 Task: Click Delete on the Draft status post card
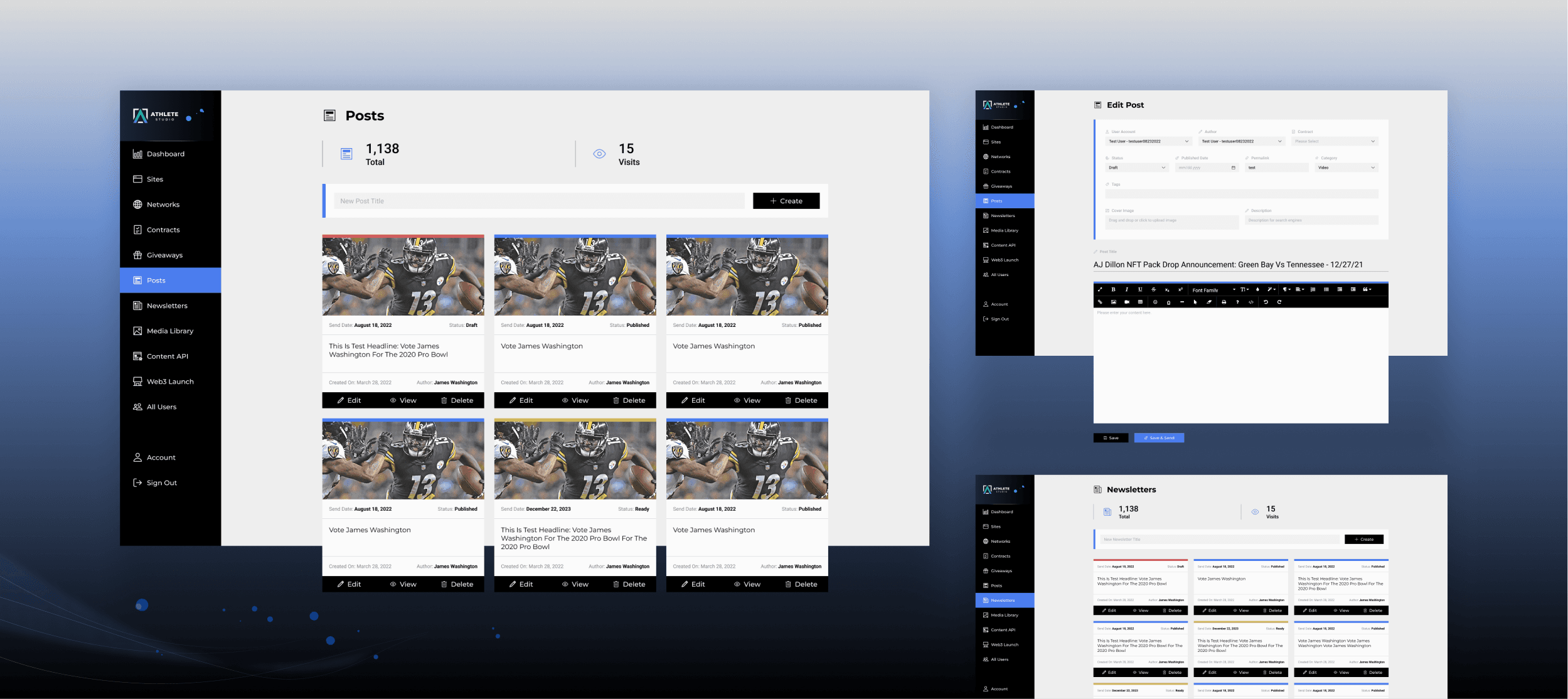[457, 400]
